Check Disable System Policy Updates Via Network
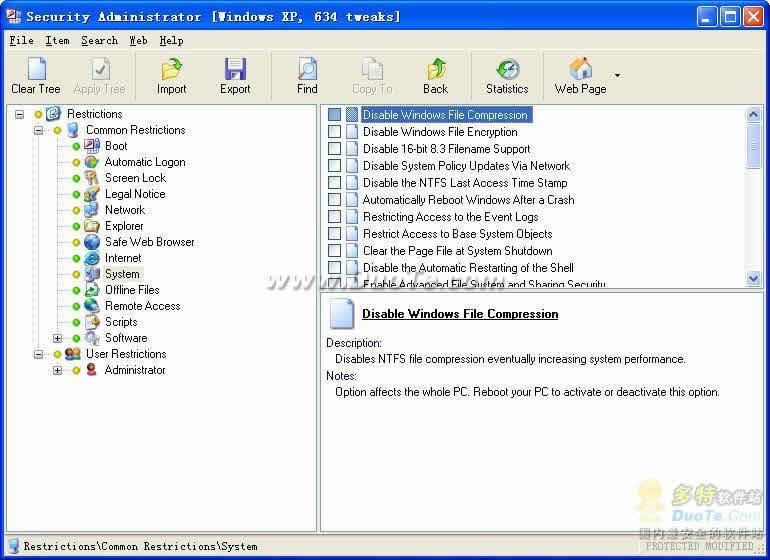 (x=334, y=166)
